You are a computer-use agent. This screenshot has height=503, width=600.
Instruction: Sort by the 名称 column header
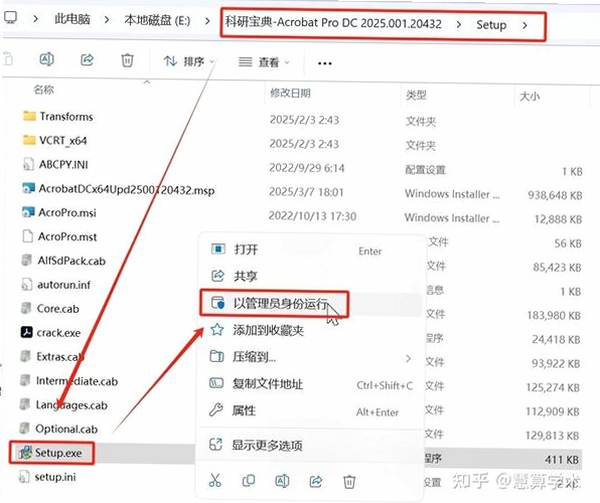pos(44,90)
